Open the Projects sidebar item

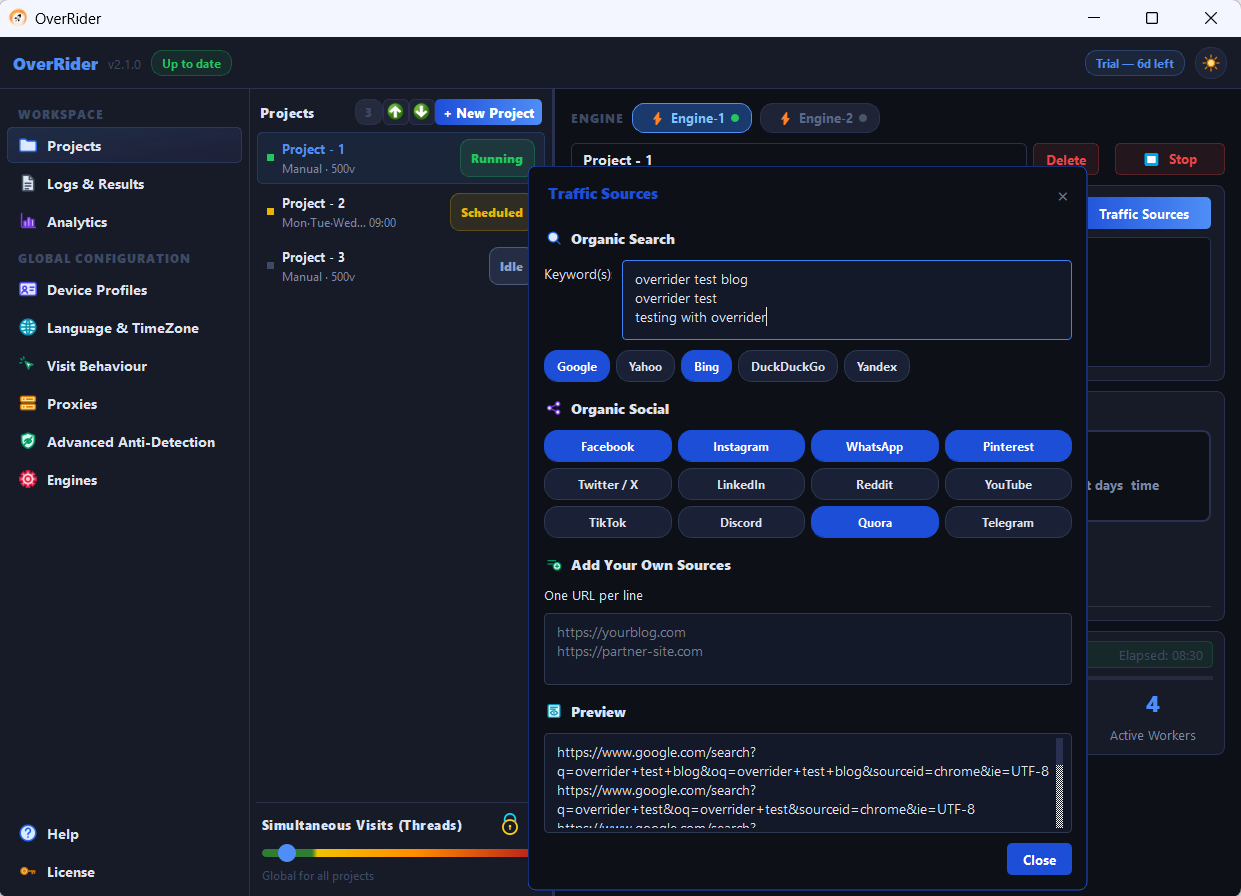pos(124,146)
